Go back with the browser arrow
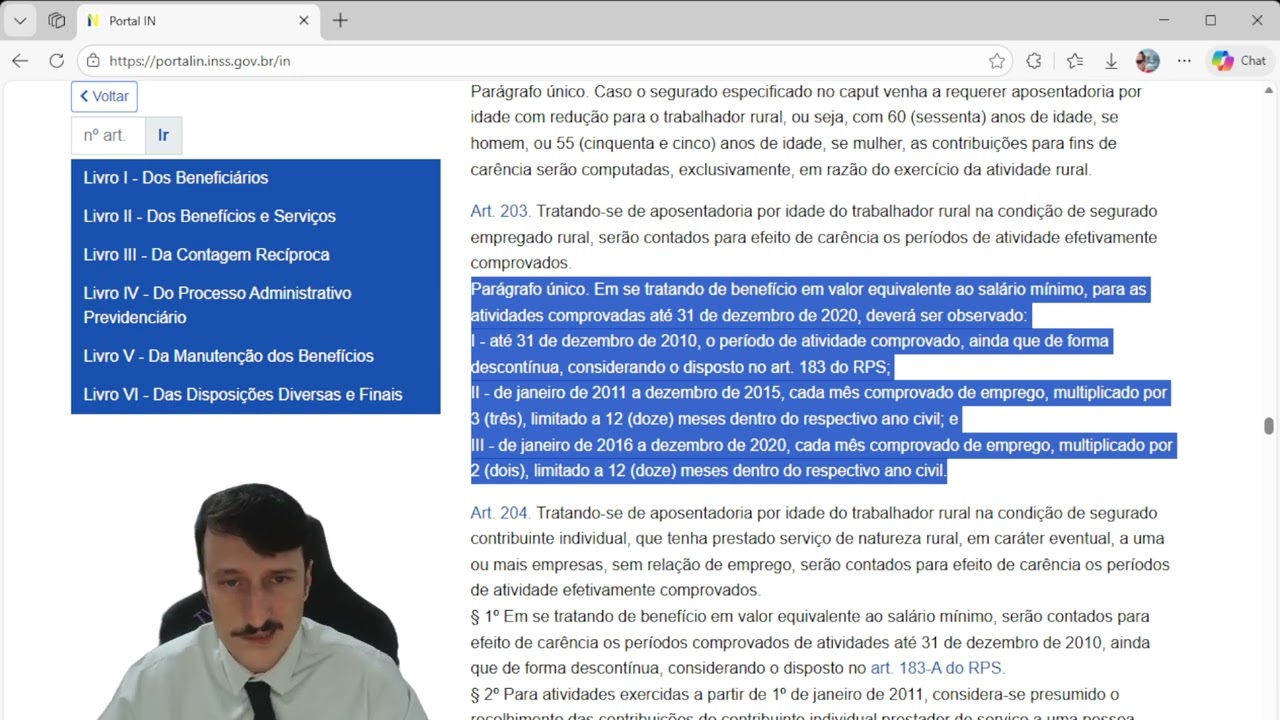Image resolution: width=1280 pixels, height=720 pixels. coord(20,61)
